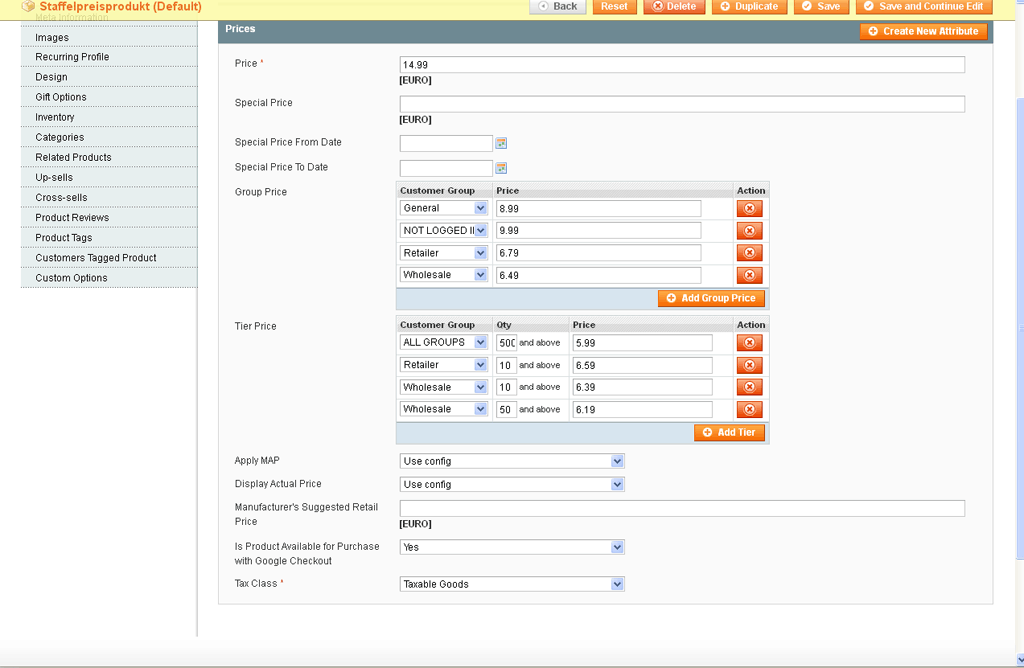This screenshot has width=1024, height=668.
Task: Go to the Inventory tab
Action: click(55, 117)
